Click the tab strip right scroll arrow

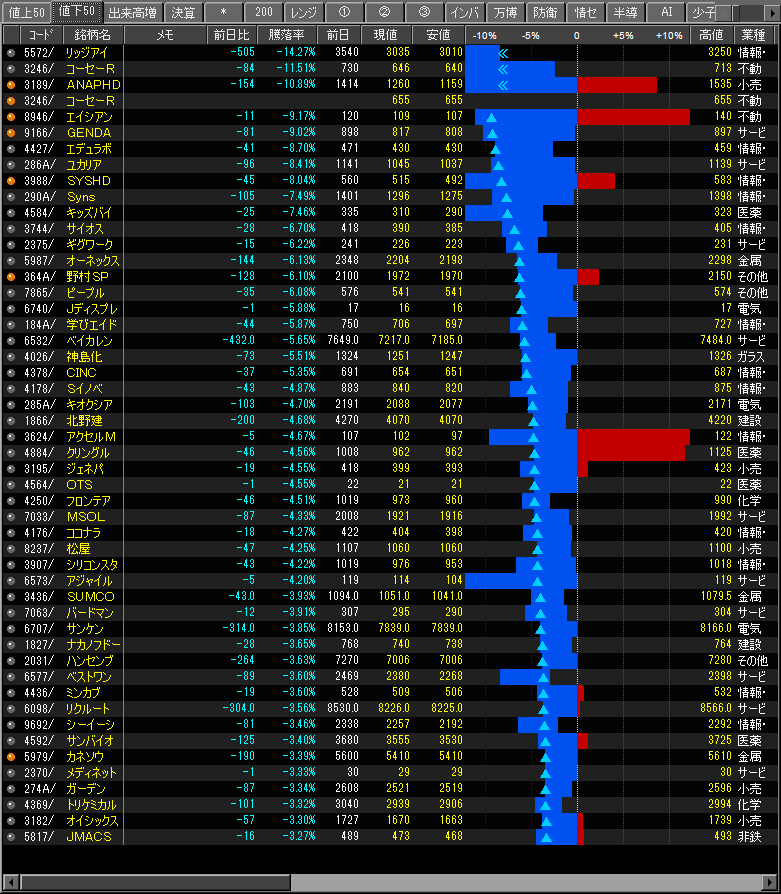(x=772, y=13)
